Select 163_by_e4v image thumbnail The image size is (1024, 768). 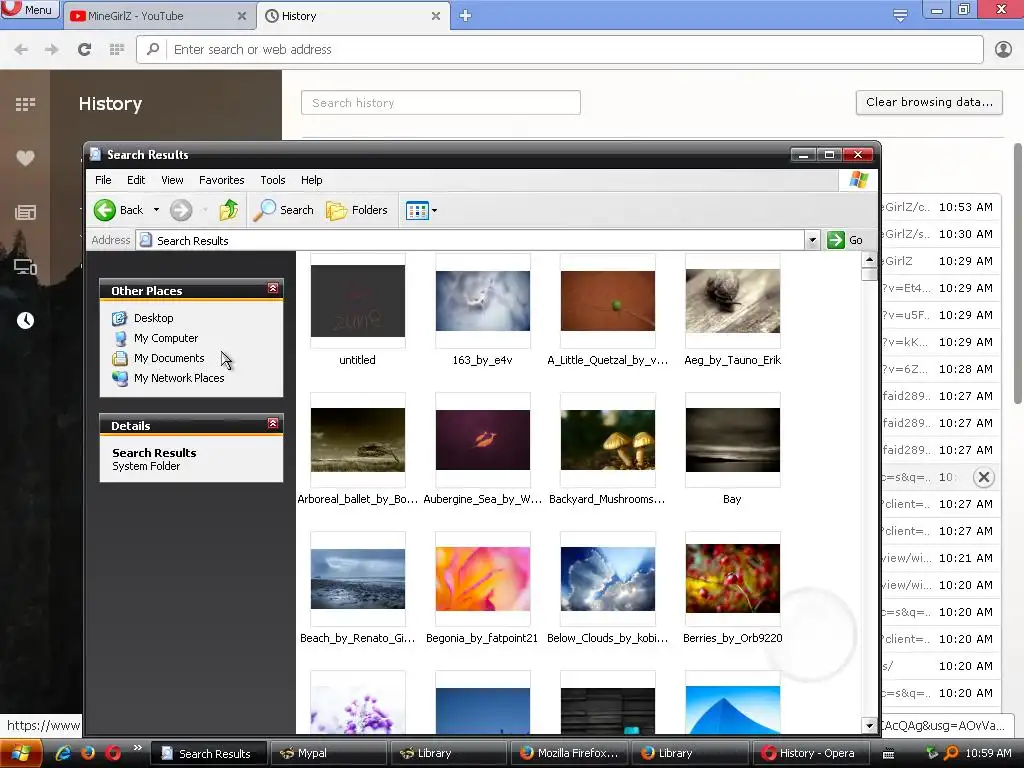(483, 301)
